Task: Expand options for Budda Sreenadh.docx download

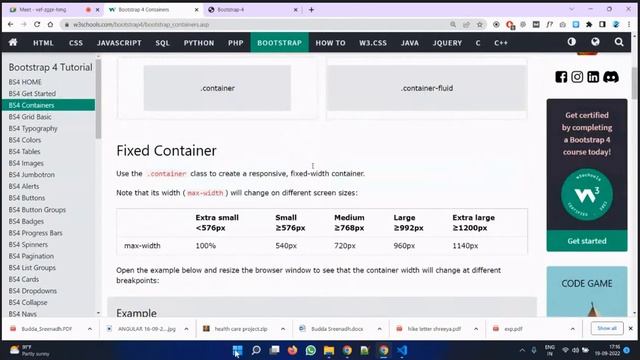Action: tap(380, 329)
